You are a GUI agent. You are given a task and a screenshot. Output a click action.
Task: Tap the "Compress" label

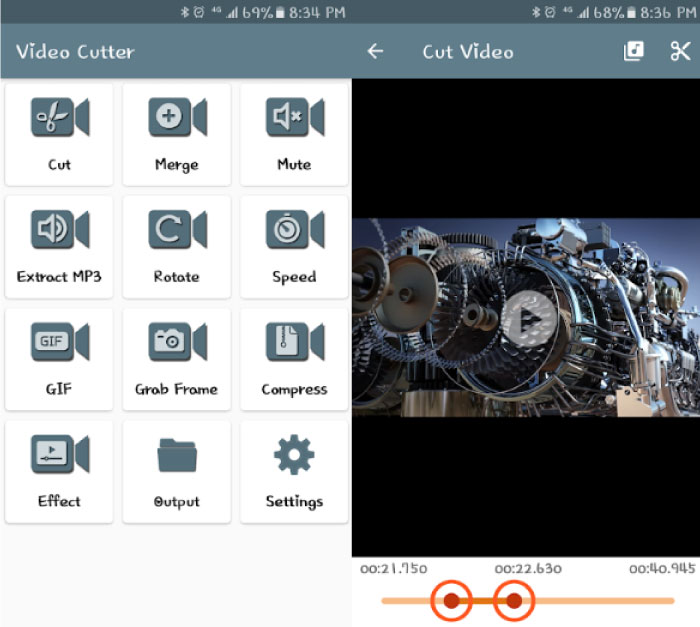pyautogui.click(x=294, y=390)
